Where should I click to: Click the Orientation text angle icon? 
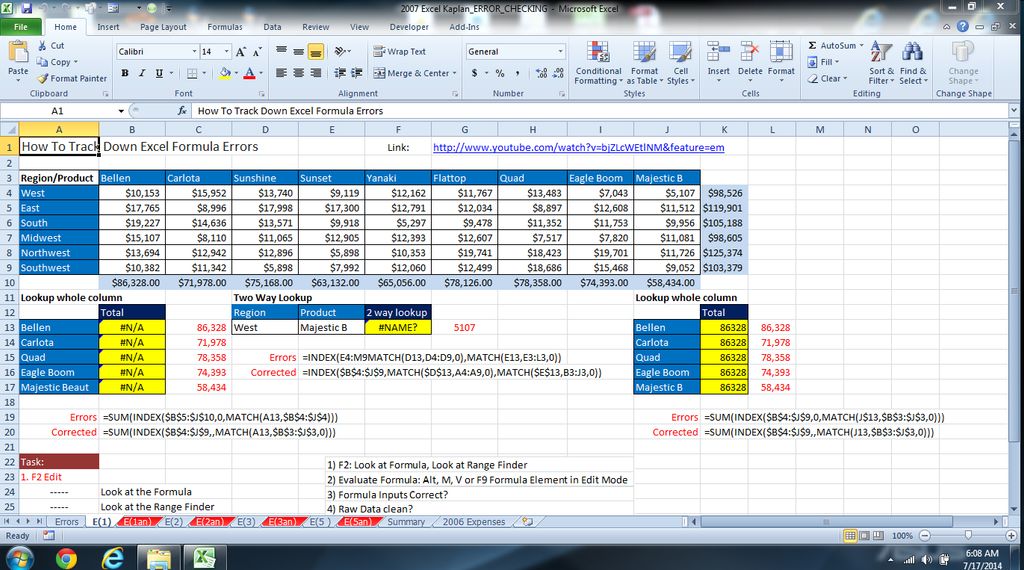(340, 52)
